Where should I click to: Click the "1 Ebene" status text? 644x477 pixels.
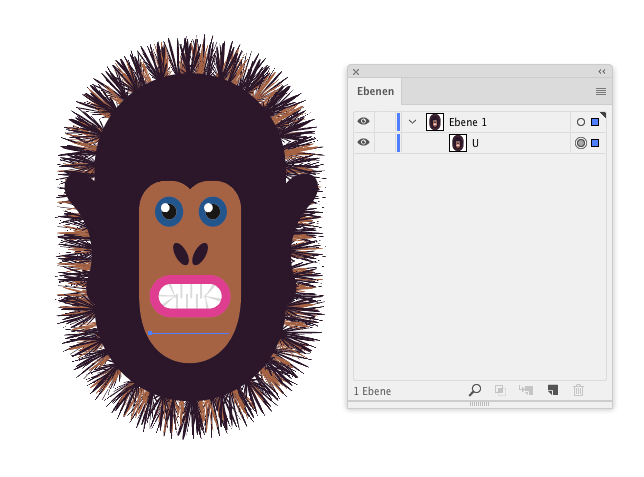point(372,391)
